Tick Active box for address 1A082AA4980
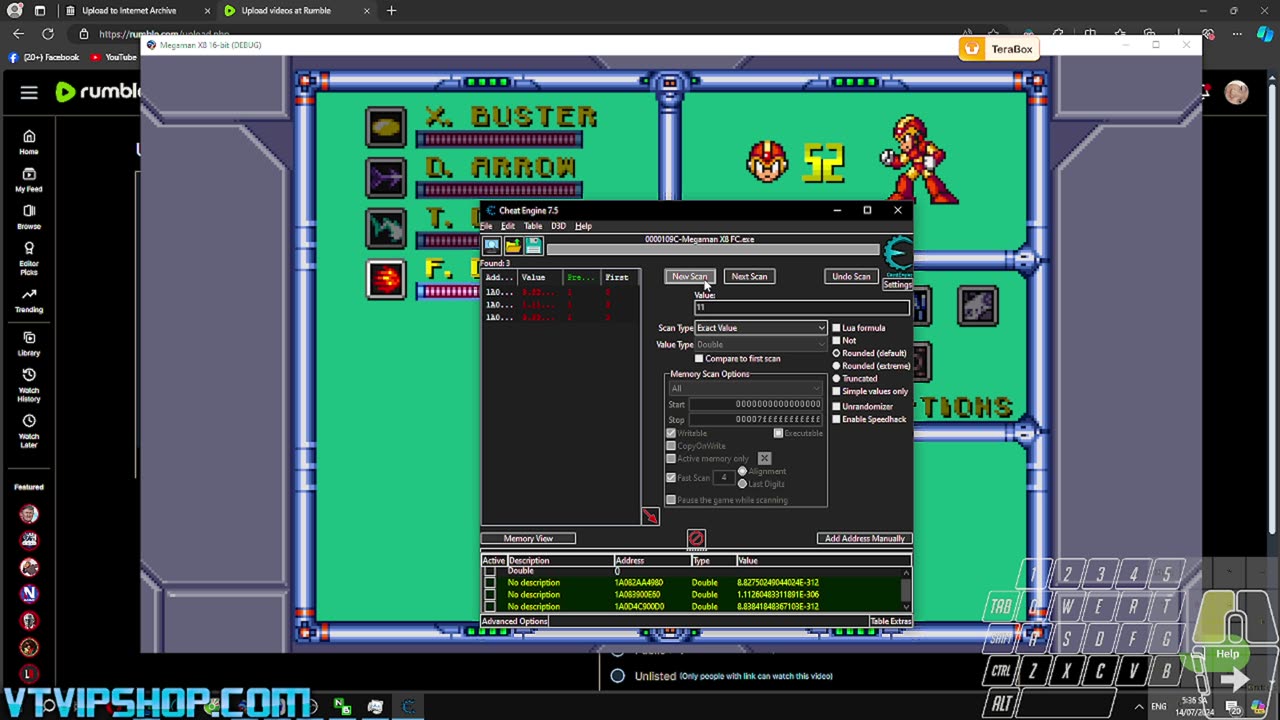The width and height of the screenshot is (1280, 720). (489, 582)
